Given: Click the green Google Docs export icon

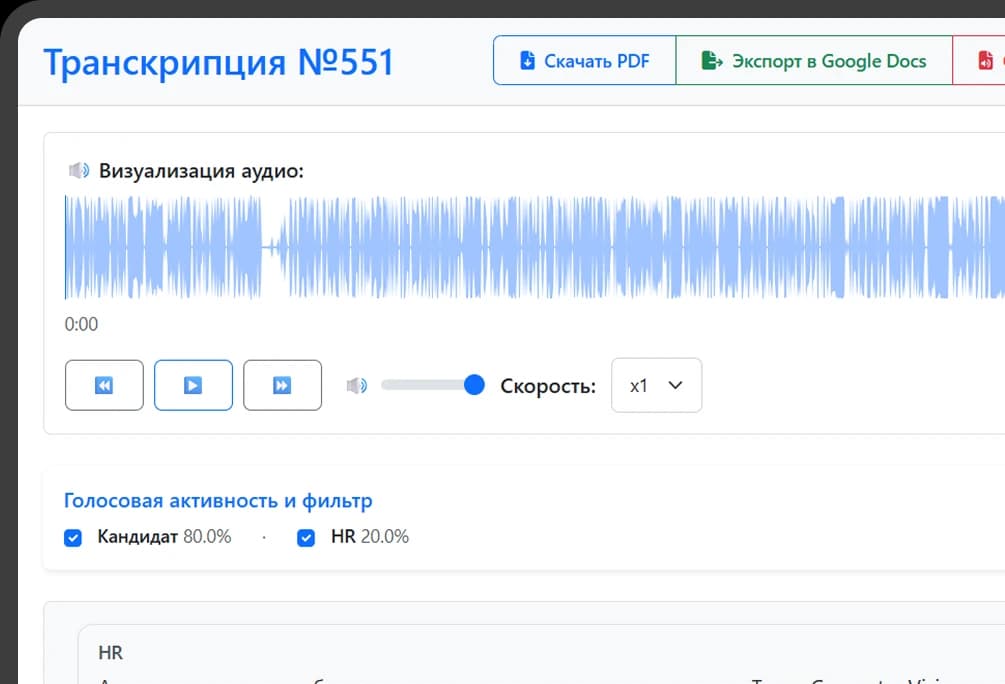Looking at the screenshot, I should click(x=711, y=61).
